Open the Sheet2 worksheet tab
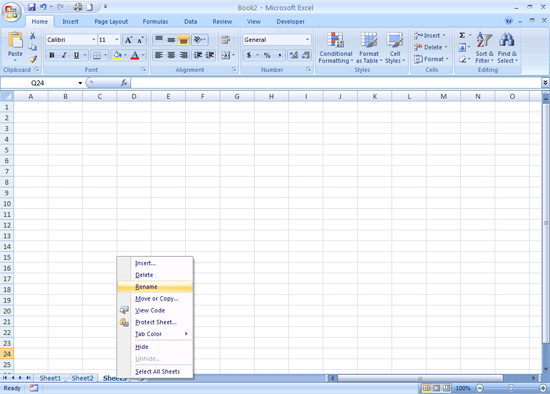550x394 pixels. click(82, 378)
